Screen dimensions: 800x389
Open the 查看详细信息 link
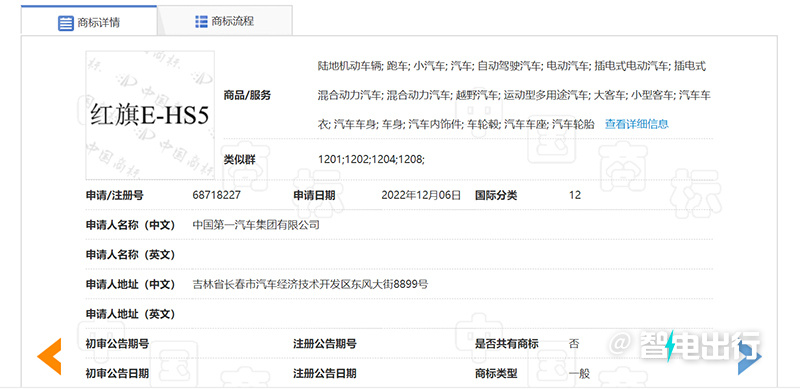click(637, 124)
